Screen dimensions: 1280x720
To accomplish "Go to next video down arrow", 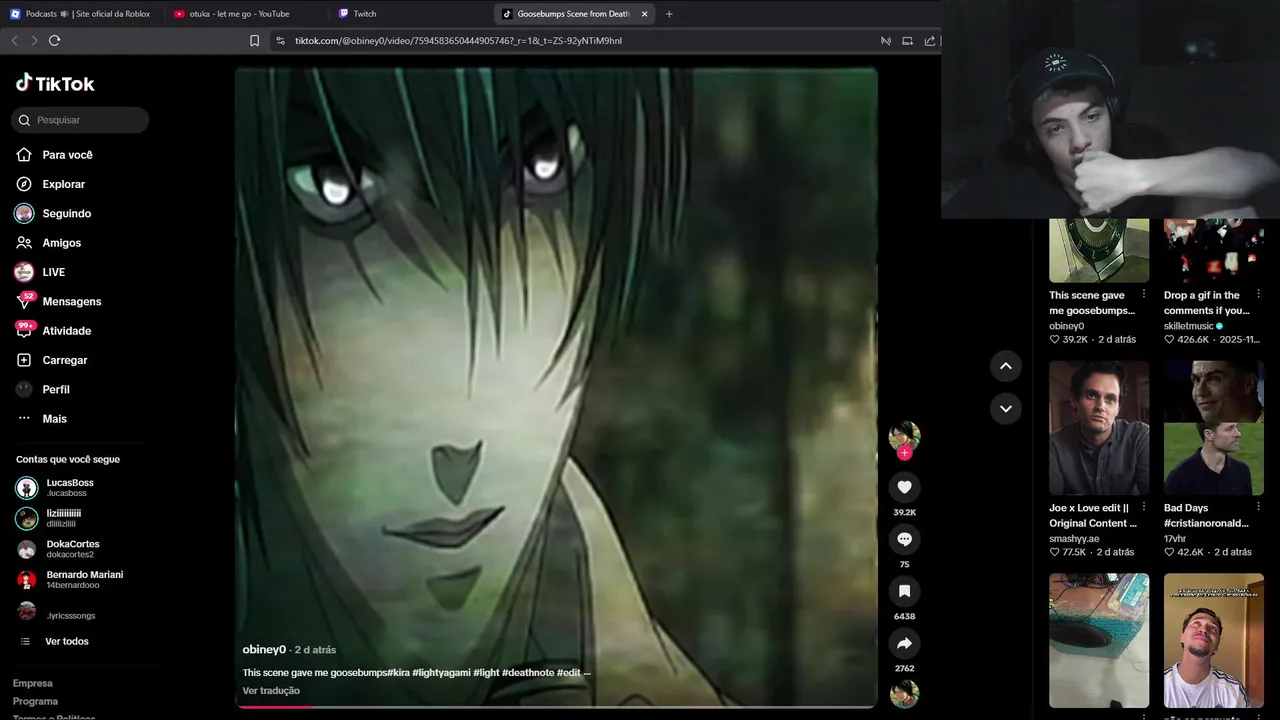I will (x=1006, y=408).
